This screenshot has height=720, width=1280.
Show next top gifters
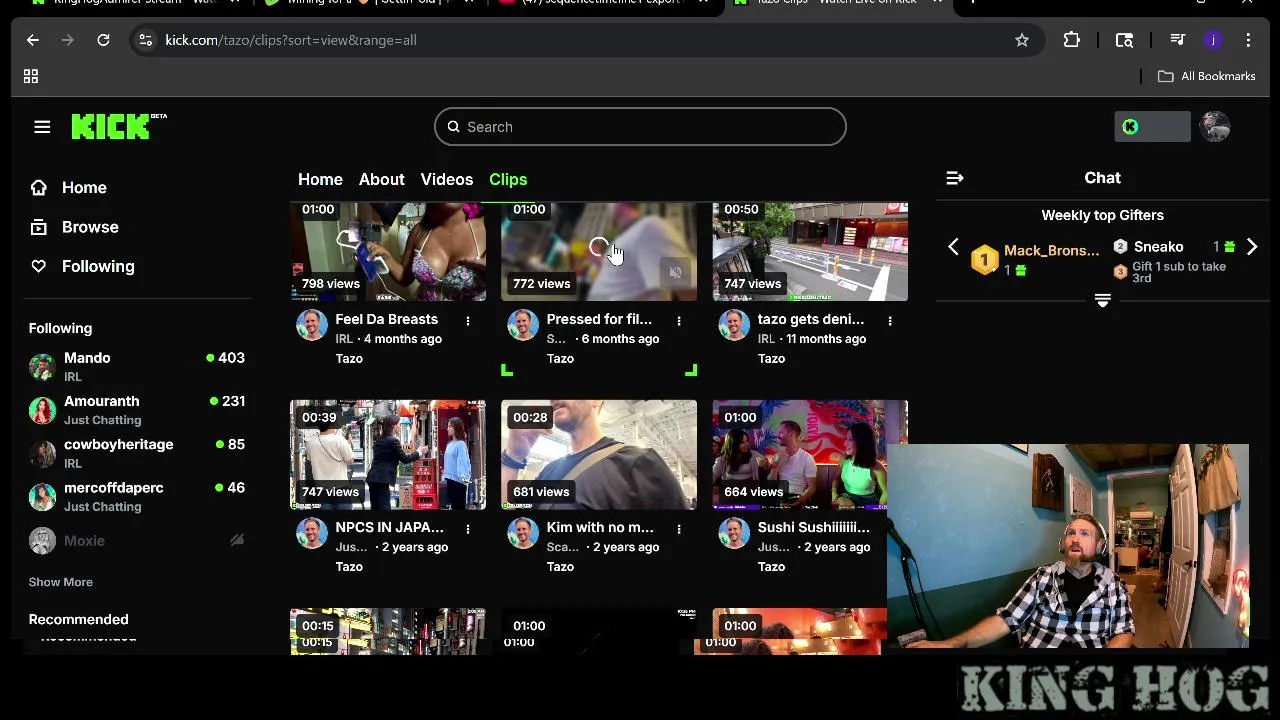(1251, 247)
